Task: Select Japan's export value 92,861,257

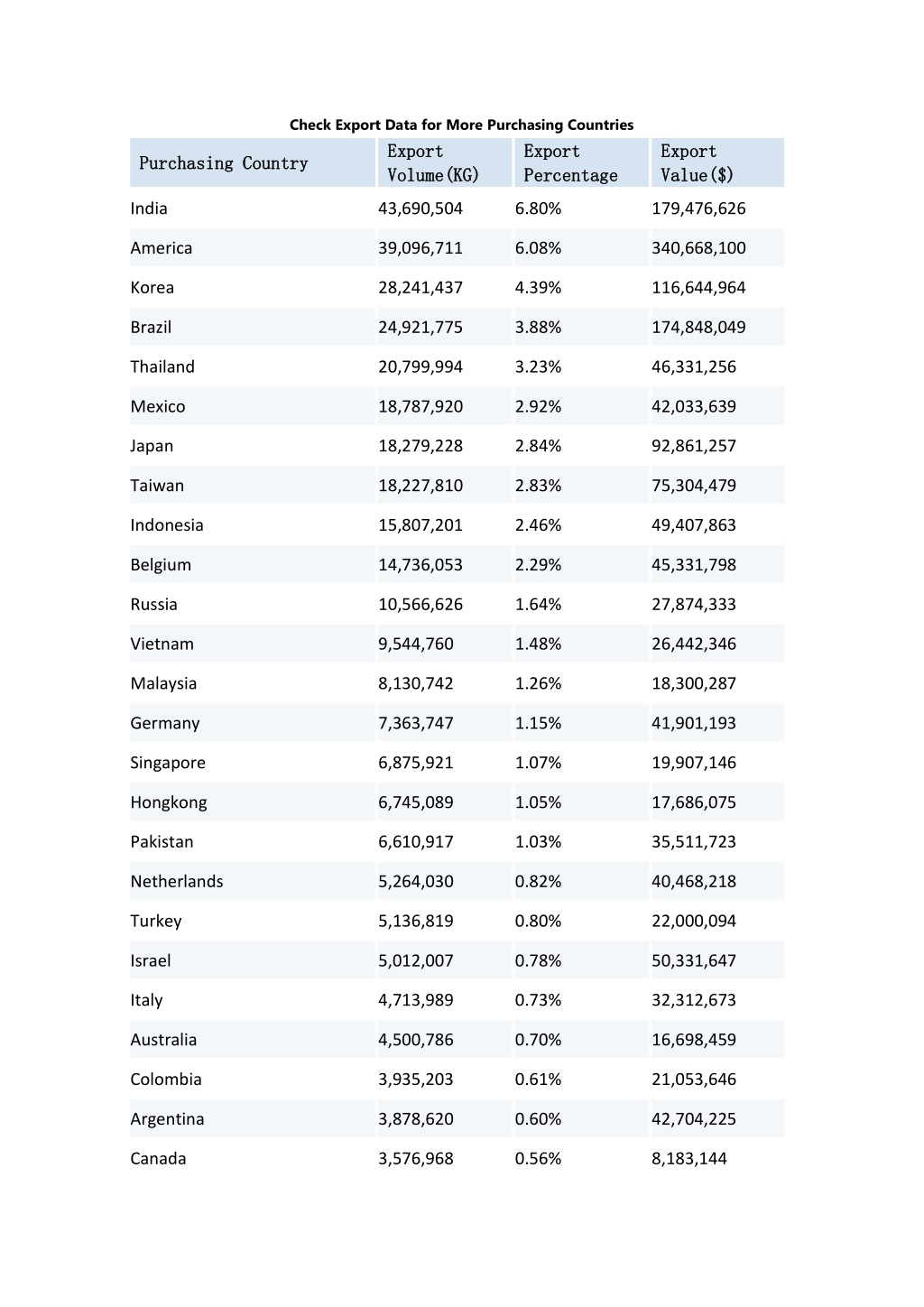Action: [x=694, y=446]
